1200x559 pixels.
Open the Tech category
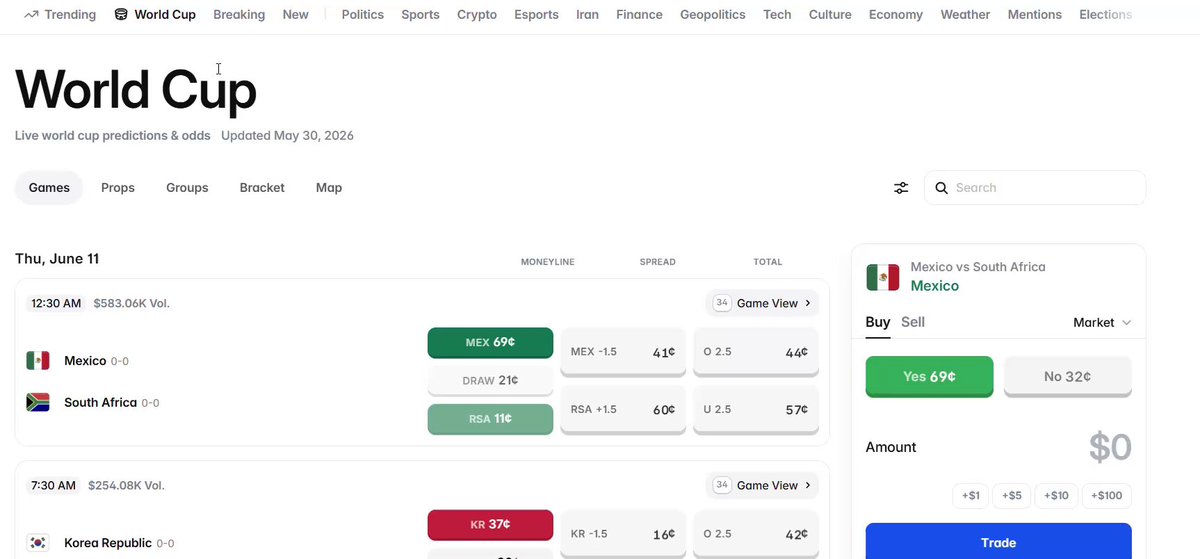tap(777, 14)
